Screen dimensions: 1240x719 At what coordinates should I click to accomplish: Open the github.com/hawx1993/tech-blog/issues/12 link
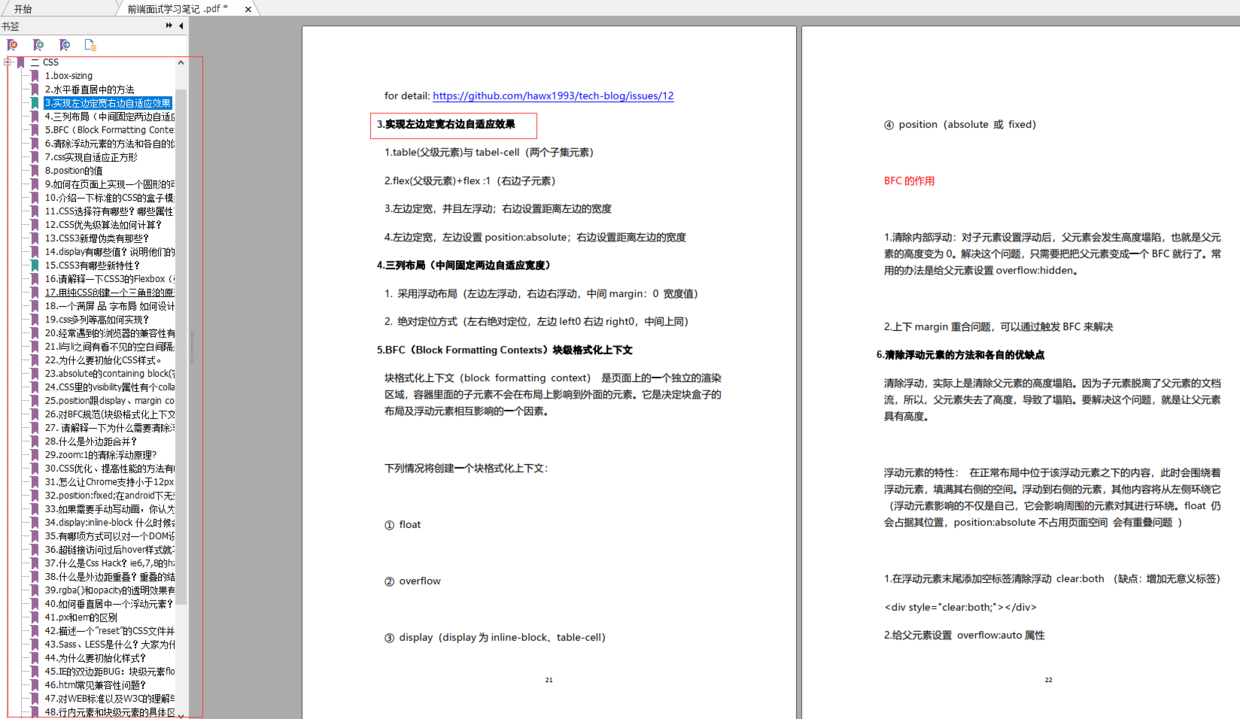click(553, 96)
